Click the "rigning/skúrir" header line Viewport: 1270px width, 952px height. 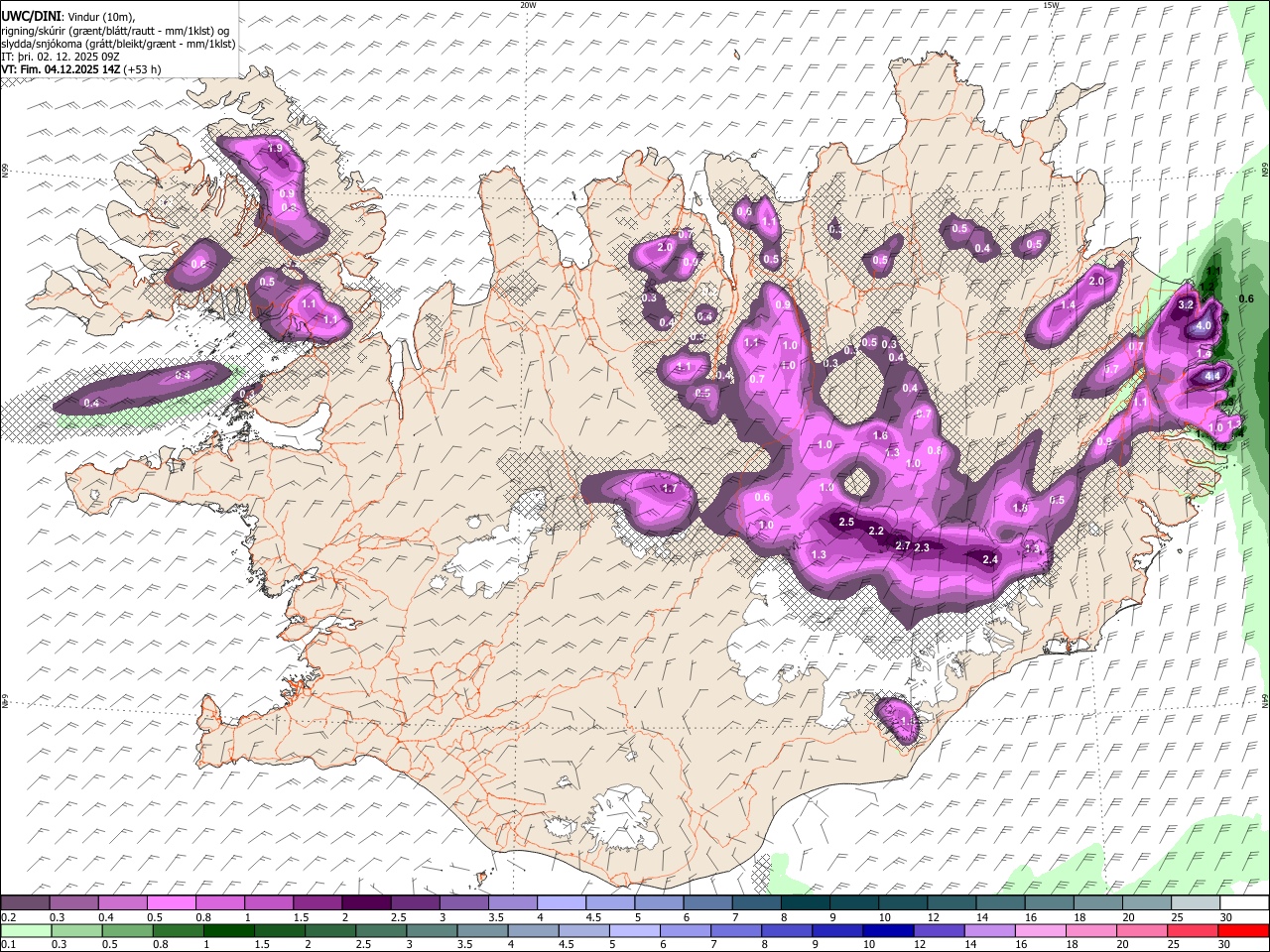pyautogui.click(x=115, y=31)
